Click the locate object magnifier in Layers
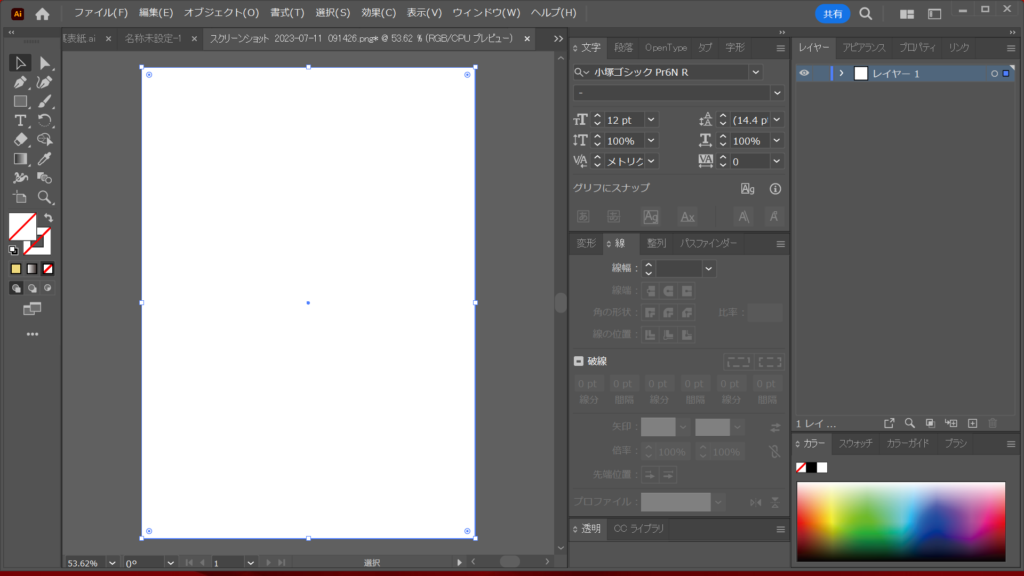1024x576 pixels. pos(909,424)
